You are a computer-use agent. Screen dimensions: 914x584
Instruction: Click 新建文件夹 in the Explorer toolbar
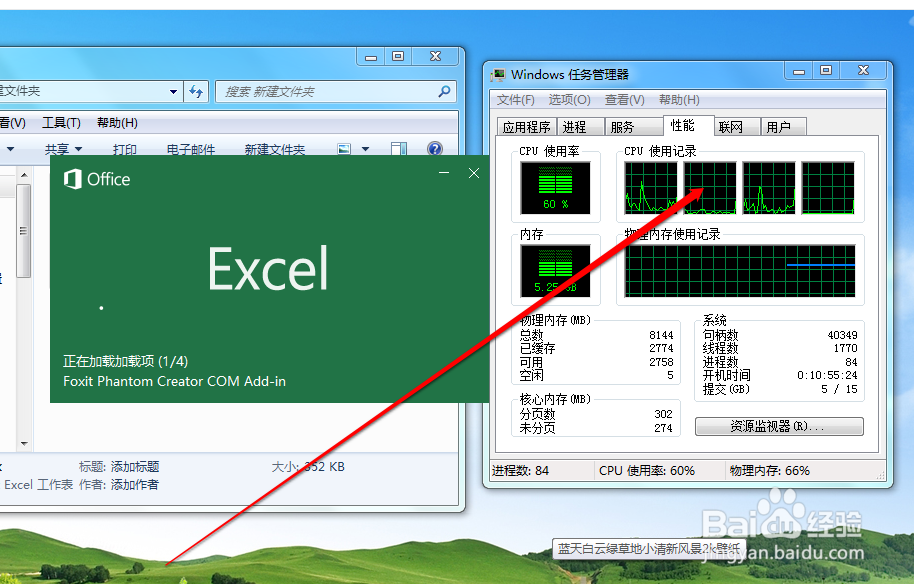(x=275, y=149)
